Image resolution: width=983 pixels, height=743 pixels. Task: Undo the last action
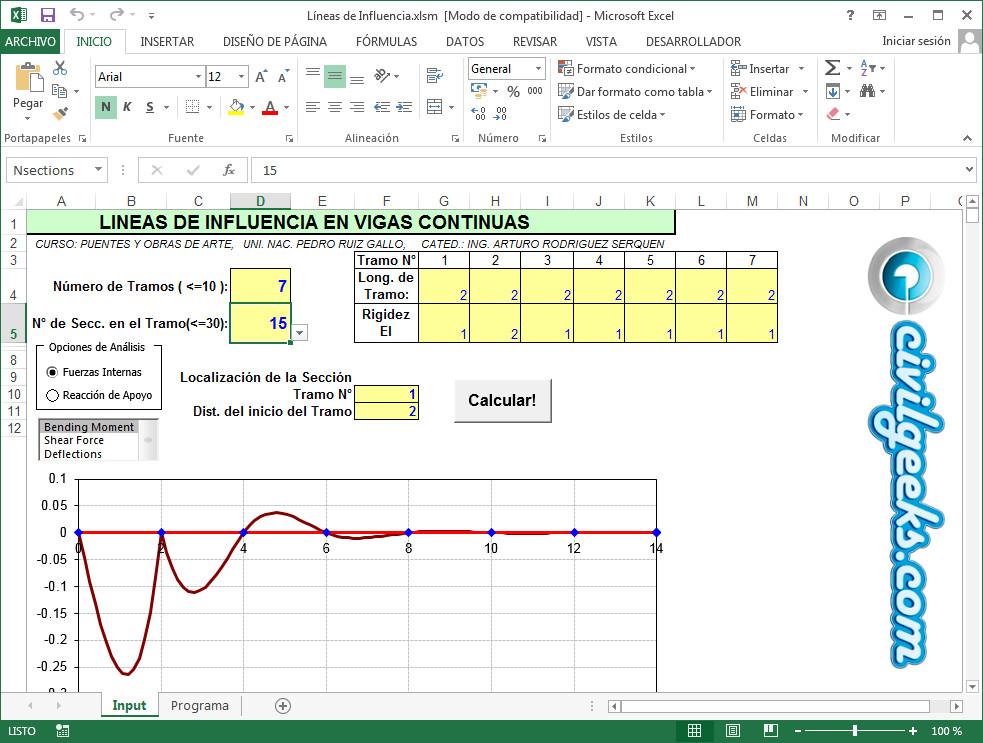tap(76, 15)
